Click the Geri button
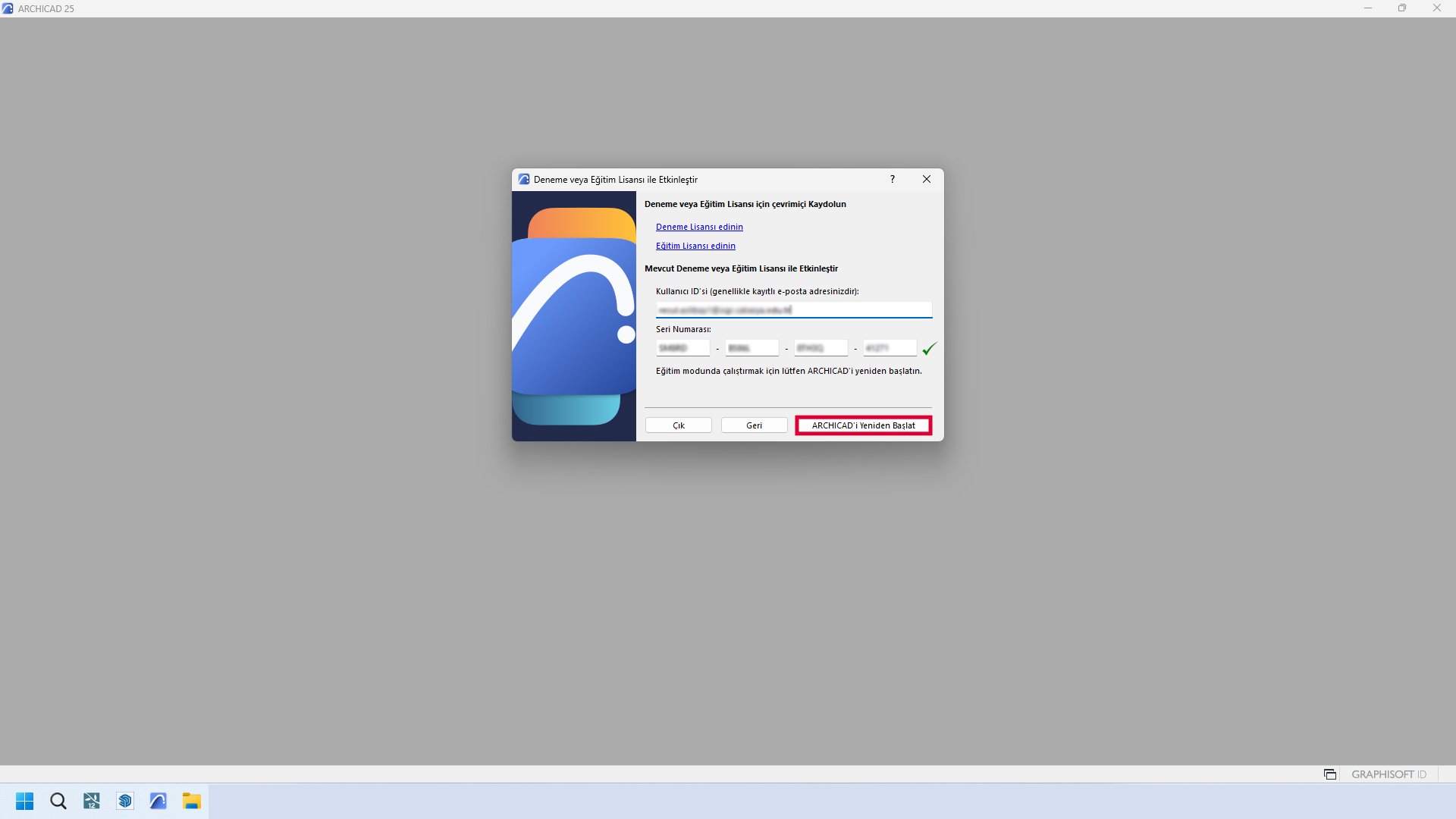 pos(754,425)
